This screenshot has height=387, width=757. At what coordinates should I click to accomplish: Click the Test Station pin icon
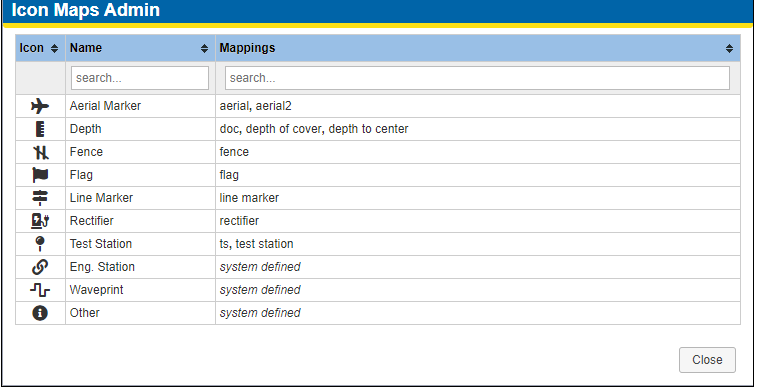click(40, 244)
